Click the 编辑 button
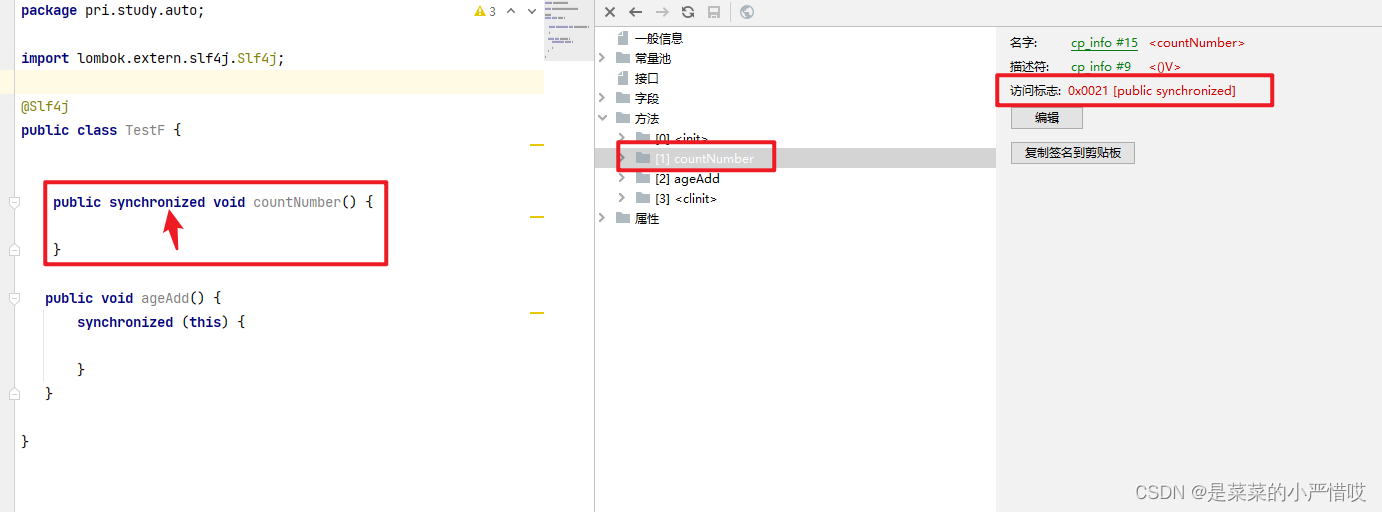The image size is (1382, 512). pos(1046,117)
